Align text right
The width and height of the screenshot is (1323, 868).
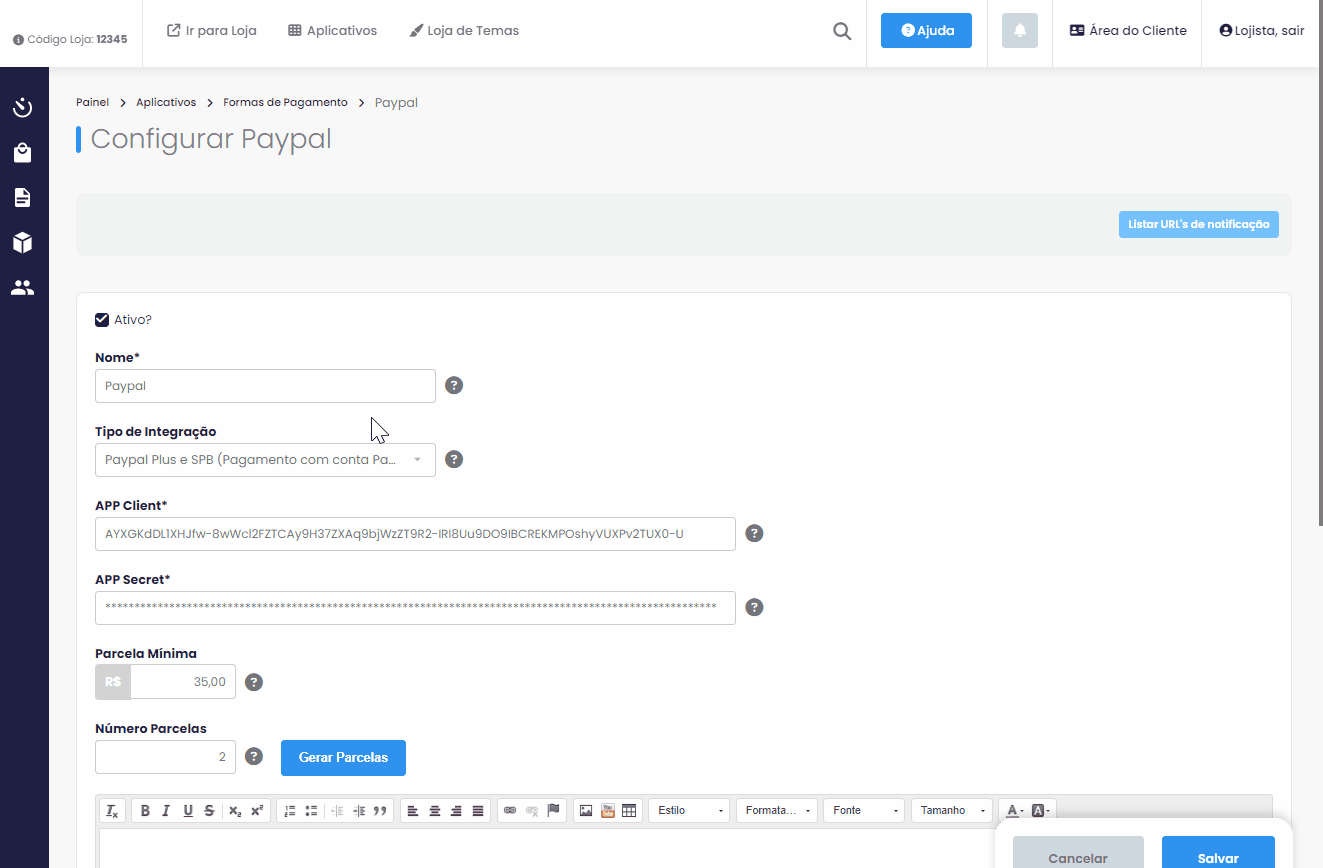pos(456,810)
